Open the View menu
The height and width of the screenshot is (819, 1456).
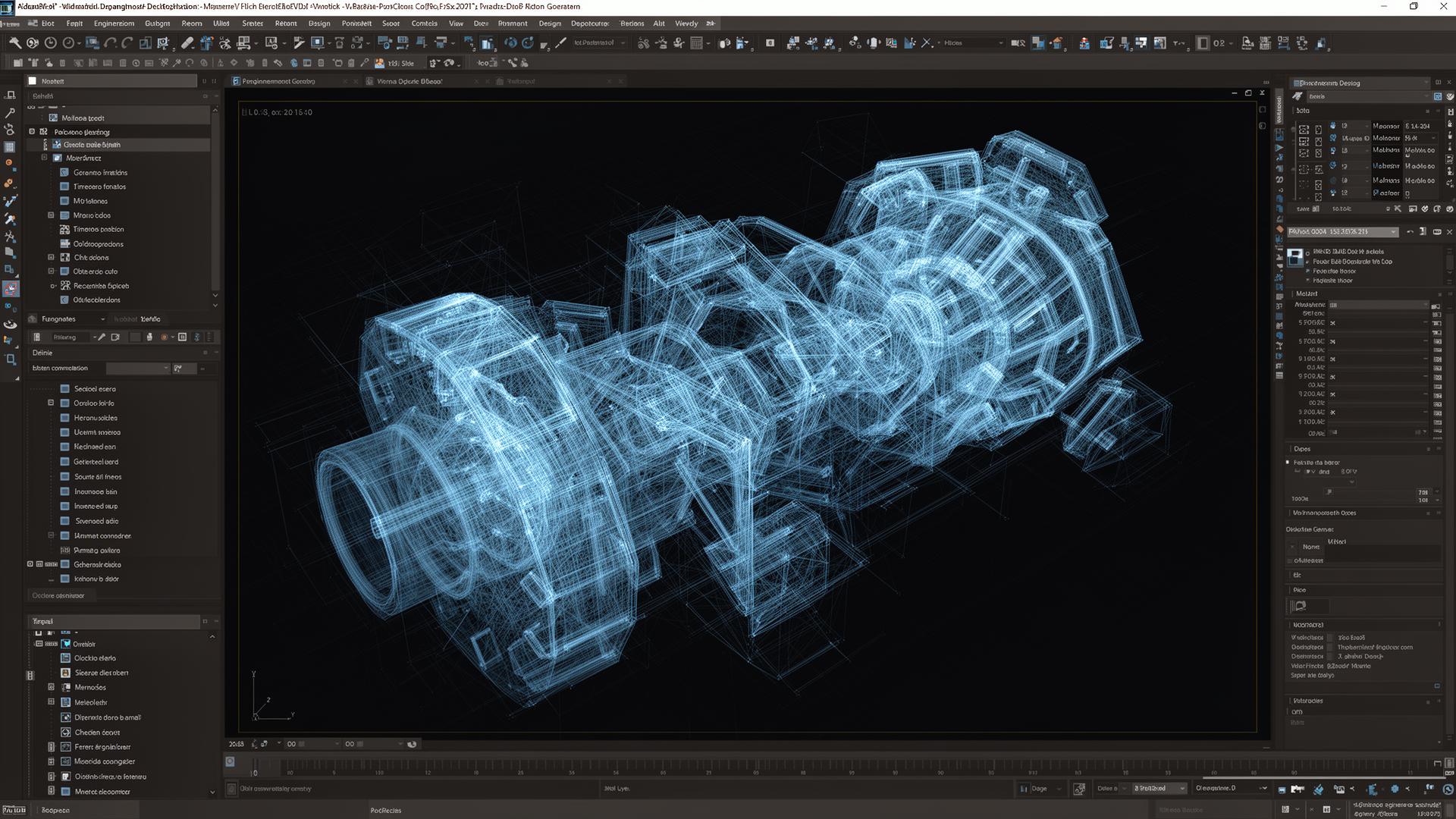pyautogui.click(x=456, y=24)
